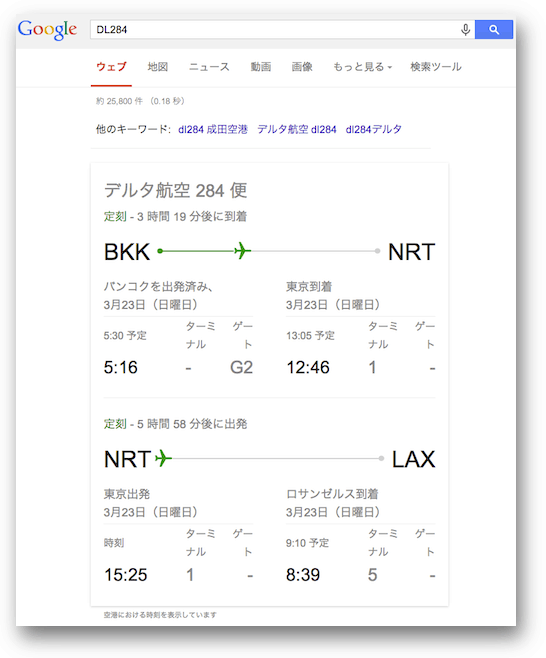
Task: Click the departure time 5:16
Action: (x=120, y=368)
